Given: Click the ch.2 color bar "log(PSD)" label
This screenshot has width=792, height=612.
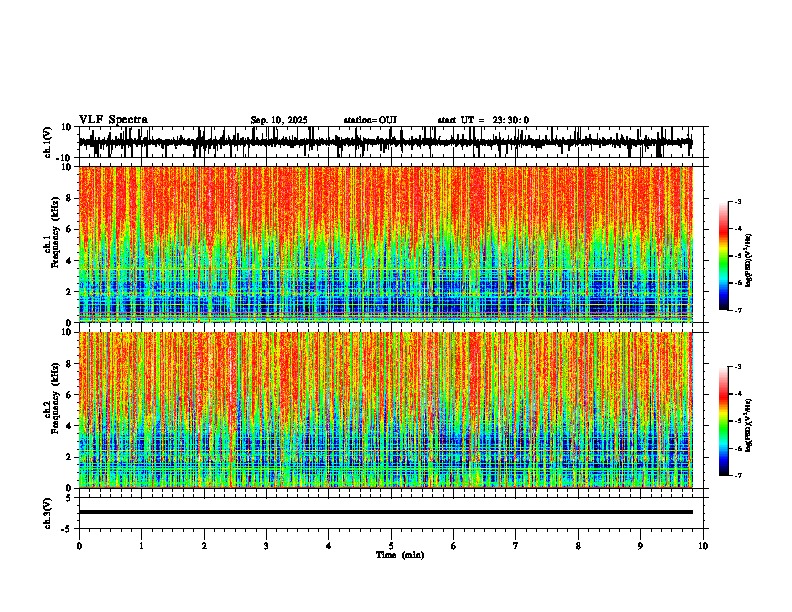Looking at the screenshot, I should point(749,425).
